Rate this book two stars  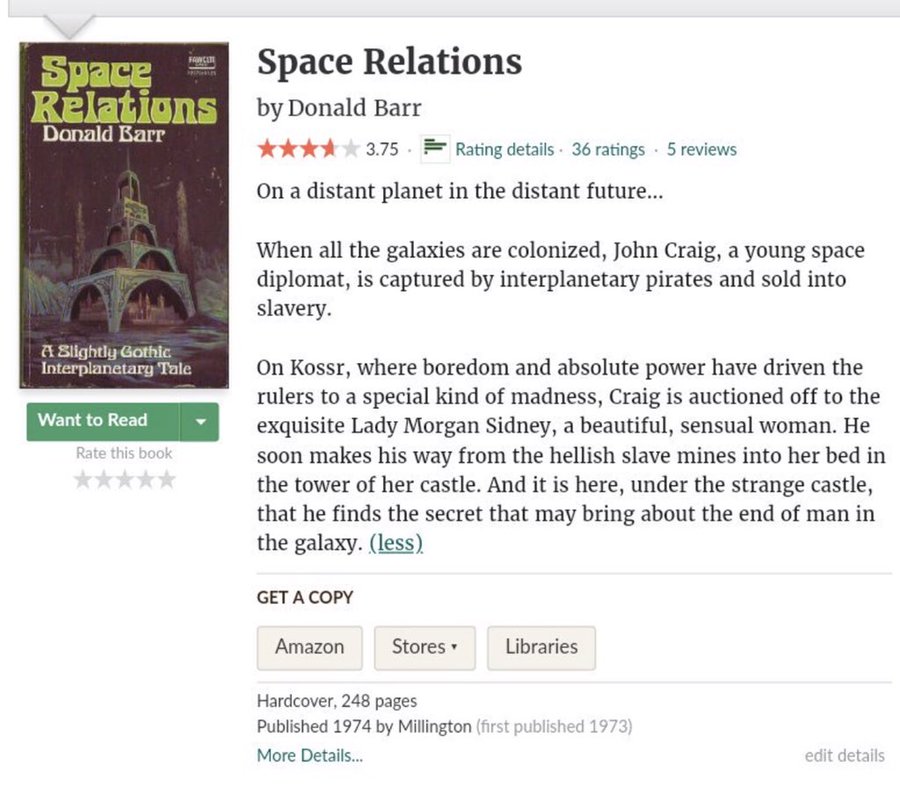[104, 480]
